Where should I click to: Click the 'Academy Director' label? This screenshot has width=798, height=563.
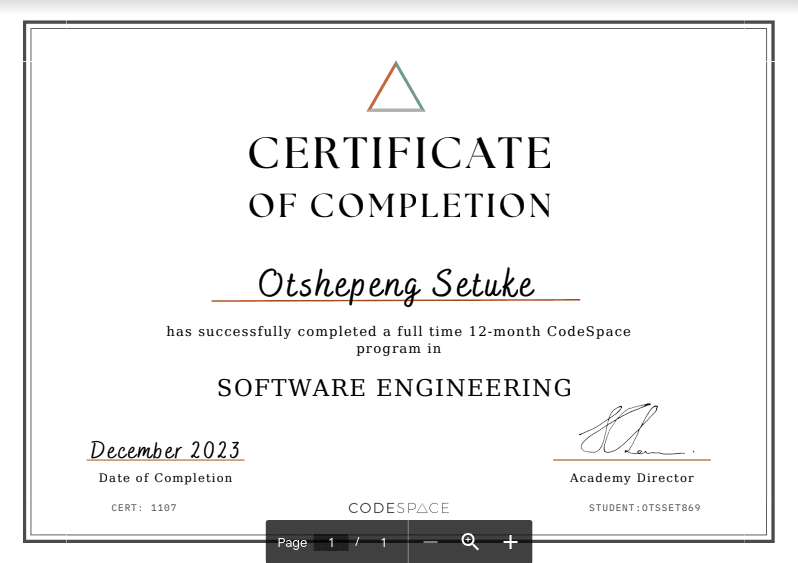point(632,478)
